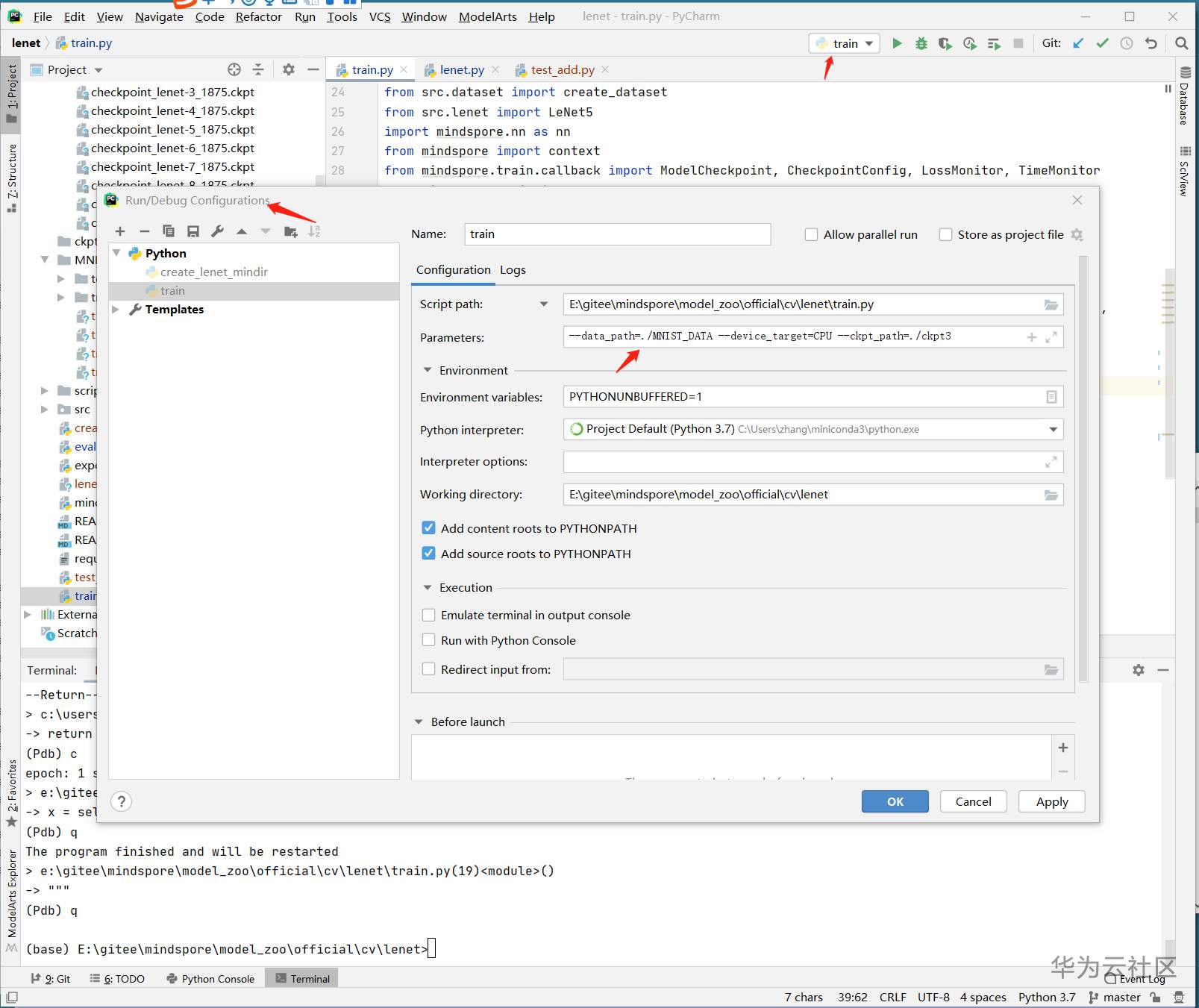Insert macro into Parameters field
The height and width of the screenshot is (1008, 1199).
coord(1032,337)
